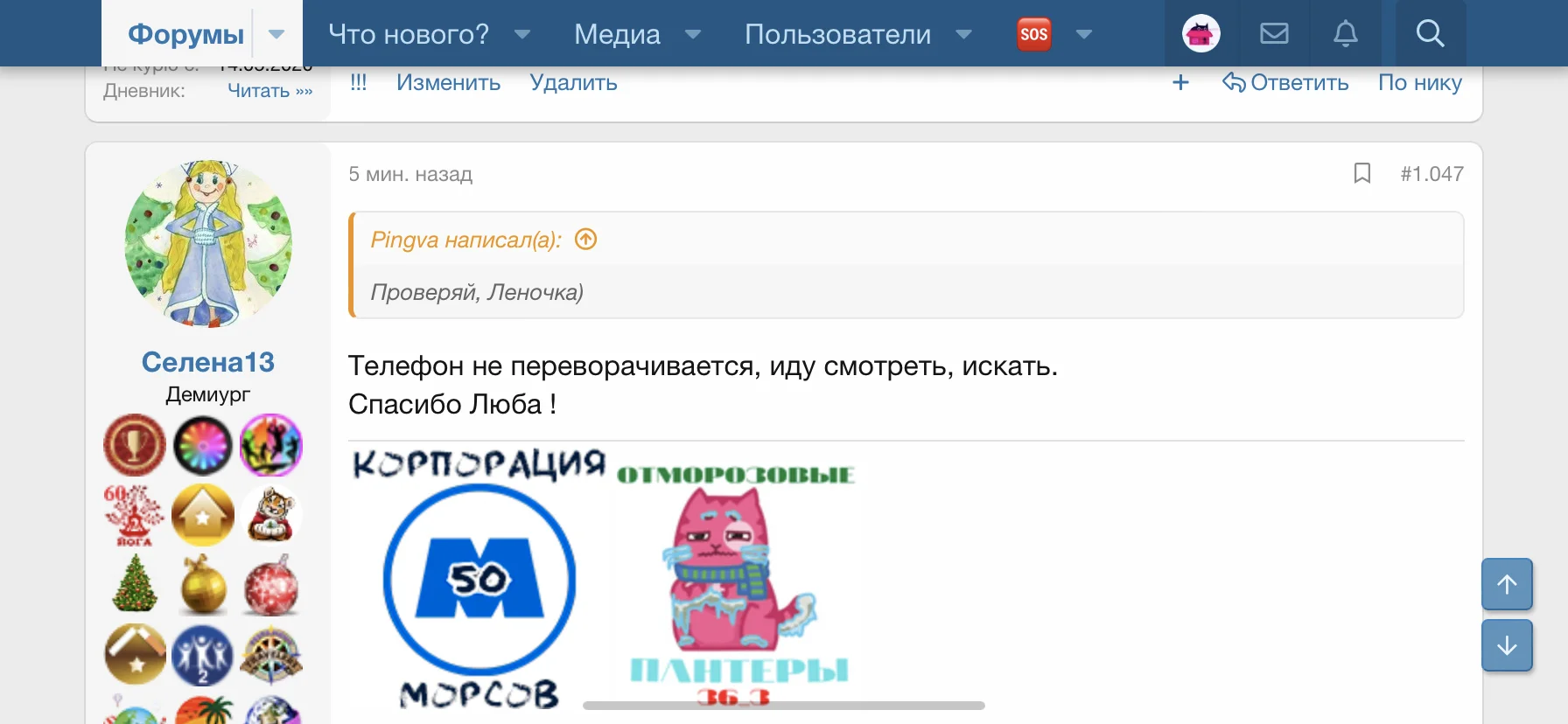Image resolution: width=1568 pixels, height=724 pixels.
Task: Expand the dropdown arrow beside SOS
Action: [1084, 34]
